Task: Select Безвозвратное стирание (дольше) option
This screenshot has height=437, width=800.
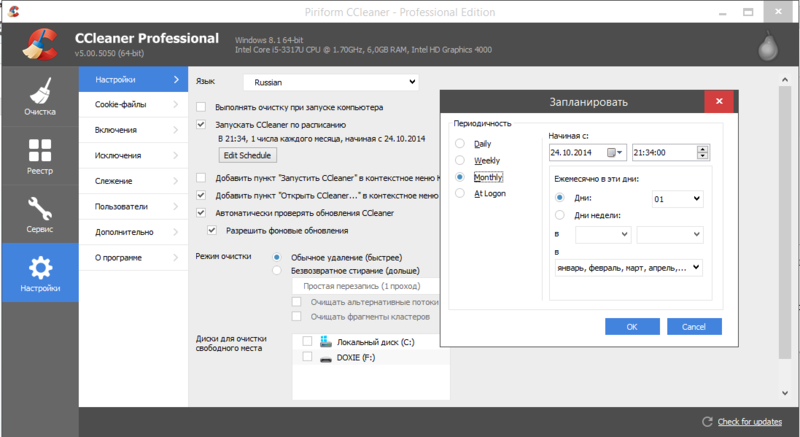Action: click(277, 271)
